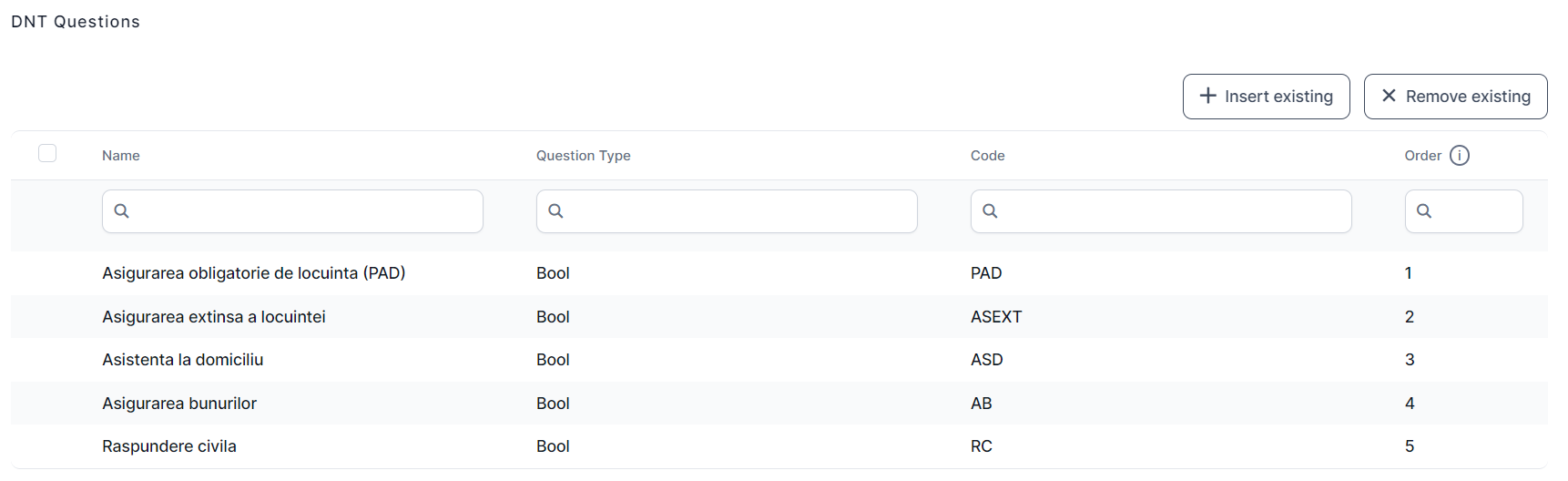Sort by the Code column header

click(x=987, y=156)
